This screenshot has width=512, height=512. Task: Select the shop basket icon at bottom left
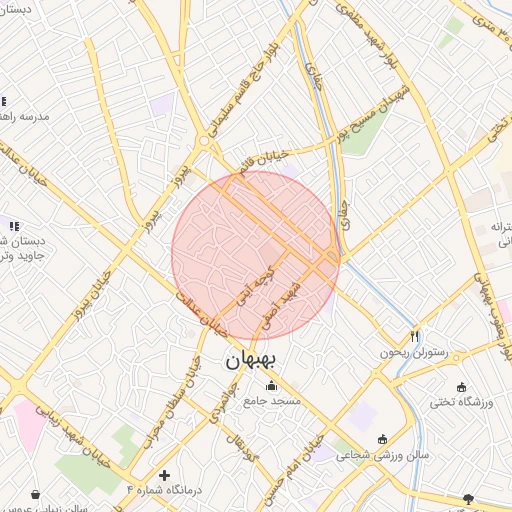(x=35, y=494)
